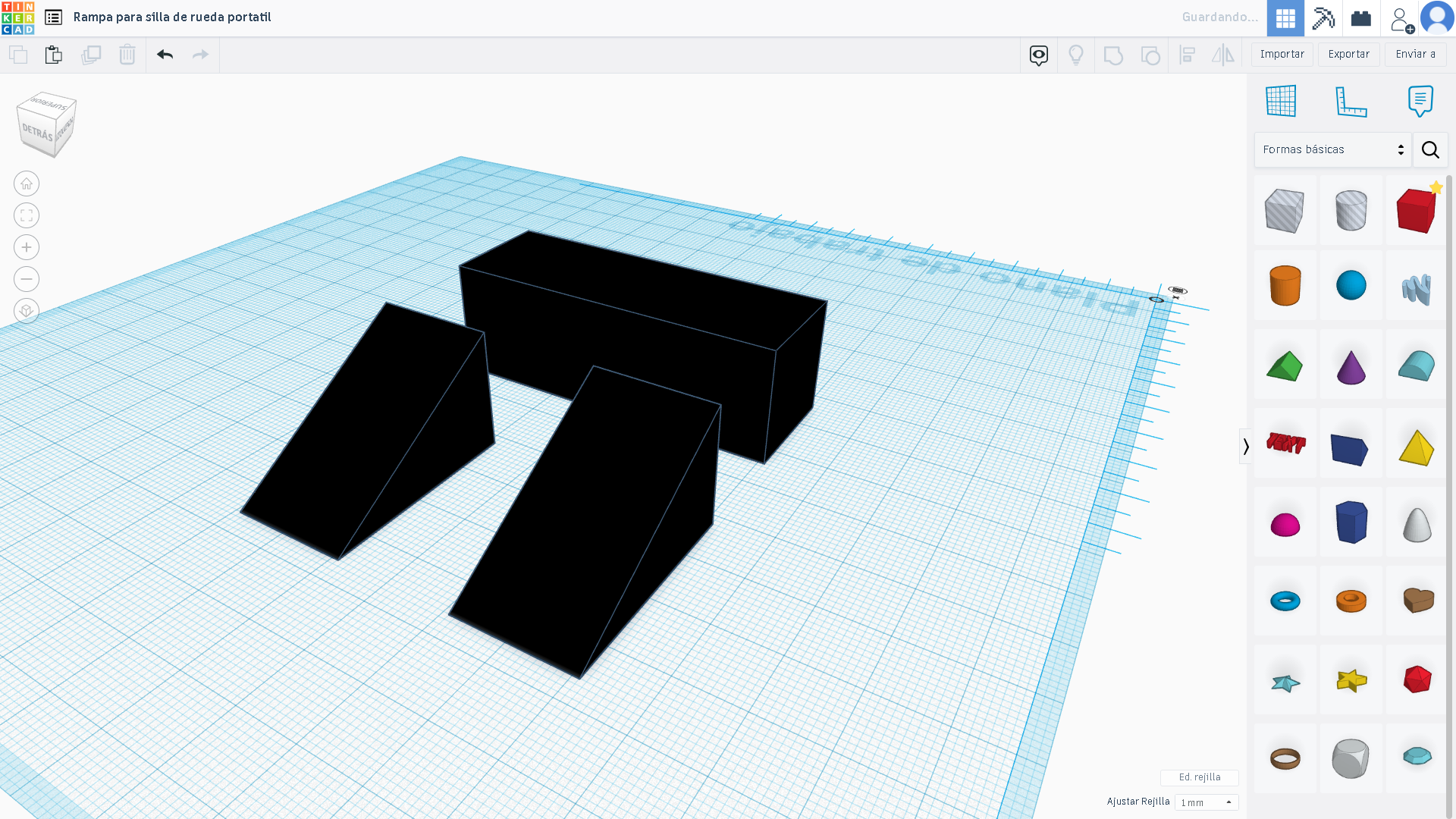Select the blue Torus shape
Image resolution: width=1456 pixels, height=819 pixels.
pos(1285,601)
